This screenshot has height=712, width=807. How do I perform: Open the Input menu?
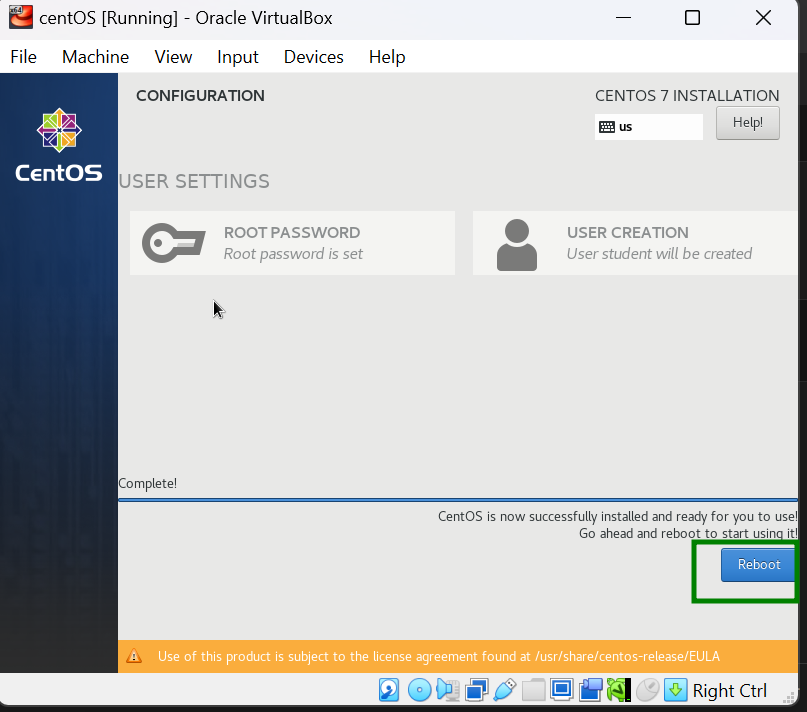[x=238, y=57]
